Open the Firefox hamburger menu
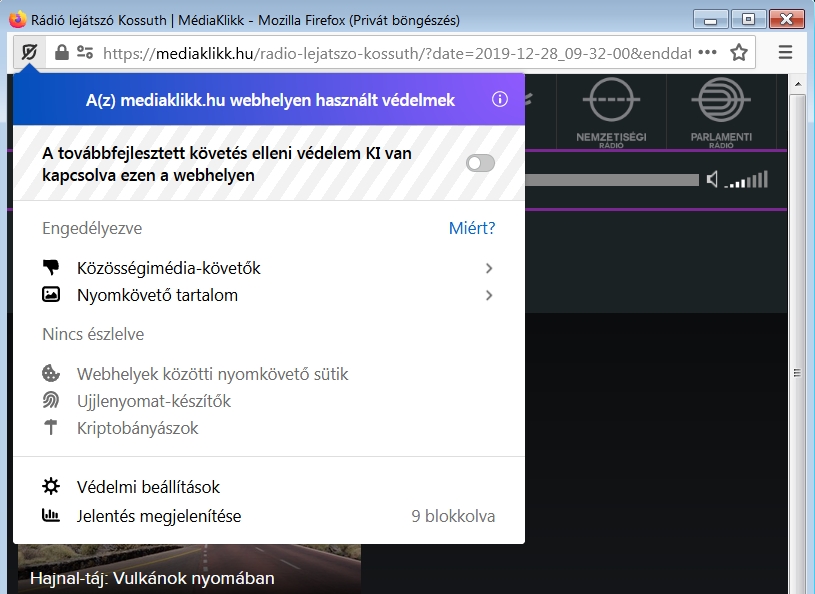Image resolution: width=815 pixels, height=594 pixels. coord(785,52)
